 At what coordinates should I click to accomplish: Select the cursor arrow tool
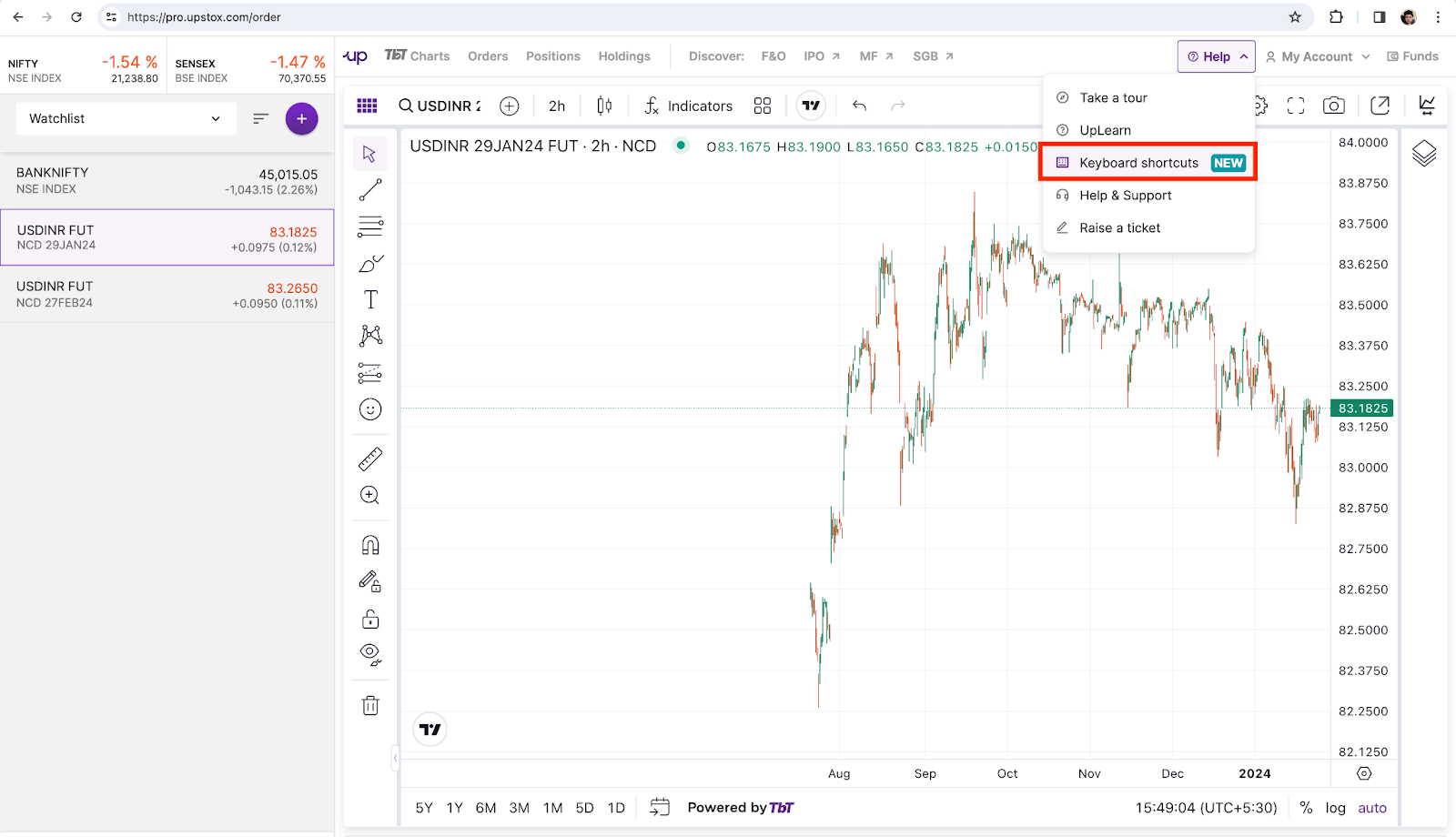click(369, 154)
